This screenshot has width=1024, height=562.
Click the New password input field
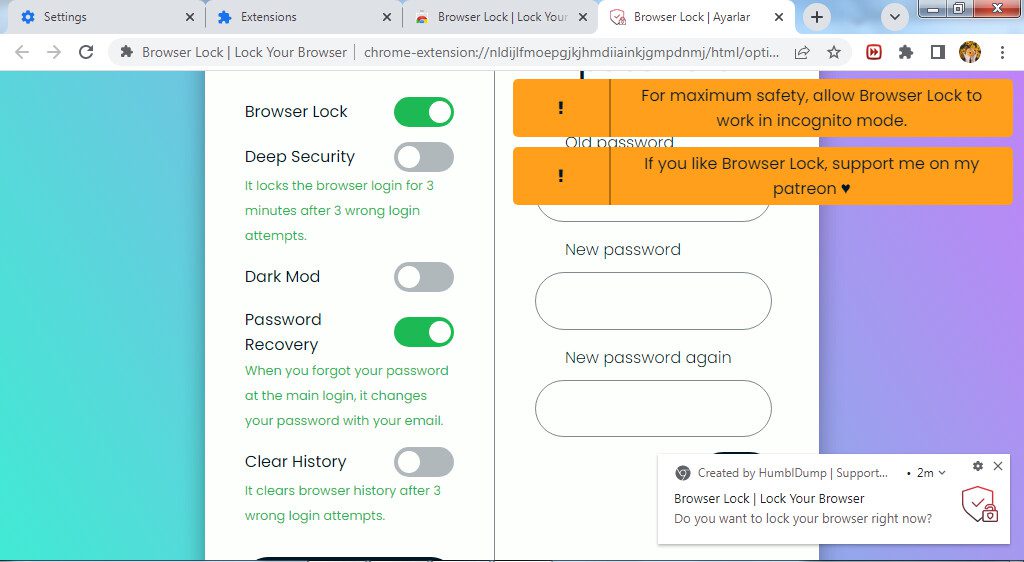click(x=653, y=301)
